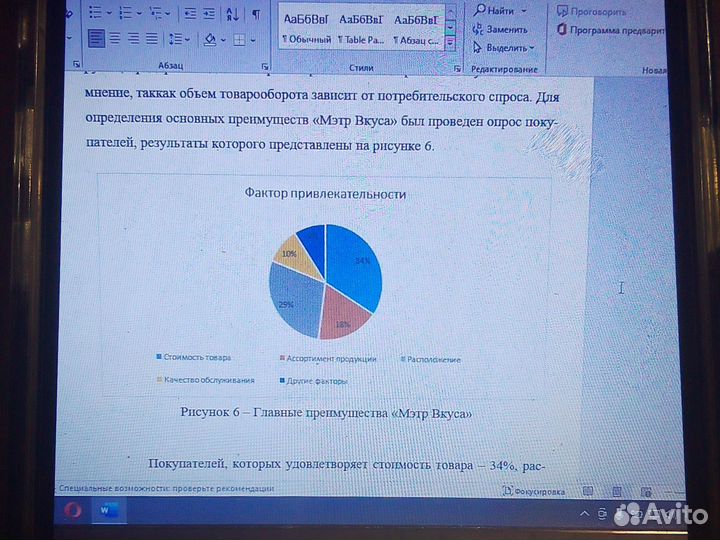Select the legend entry "Качество обслуживания"
This screenshot has width=720, height=540.
pyautogui.click(x=205, y=380)
